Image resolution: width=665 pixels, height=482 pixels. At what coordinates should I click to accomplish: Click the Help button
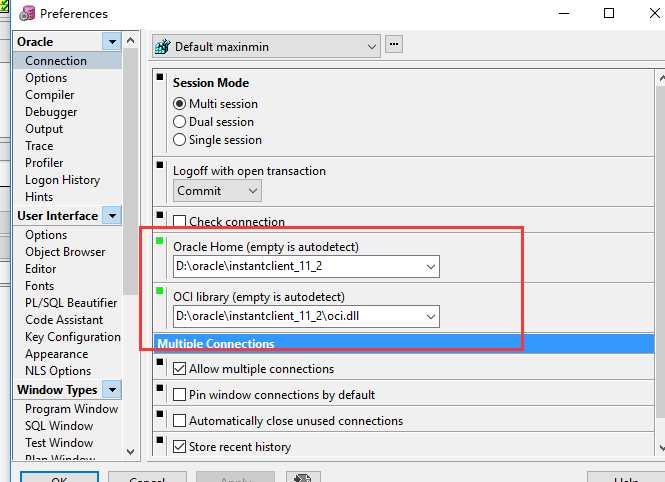tap(626, 476)
